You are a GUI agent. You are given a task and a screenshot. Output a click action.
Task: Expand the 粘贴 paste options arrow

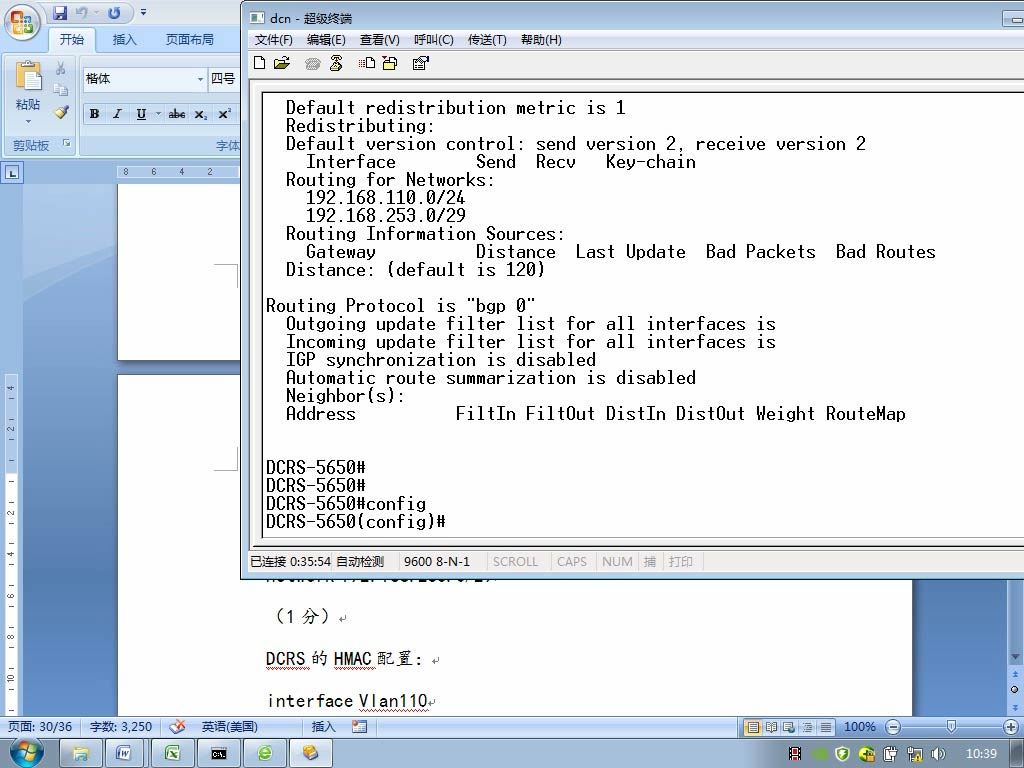pyautogui.click(x=28, y=121)
